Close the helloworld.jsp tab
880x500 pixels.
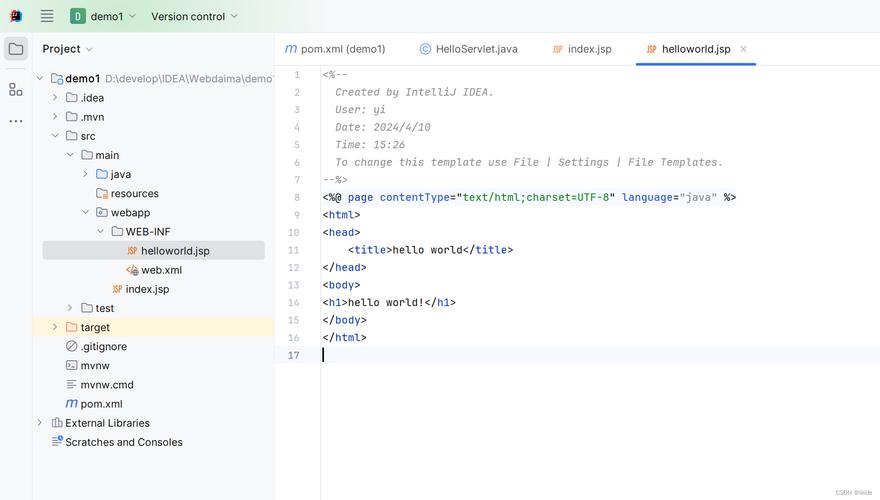point(743,49)
